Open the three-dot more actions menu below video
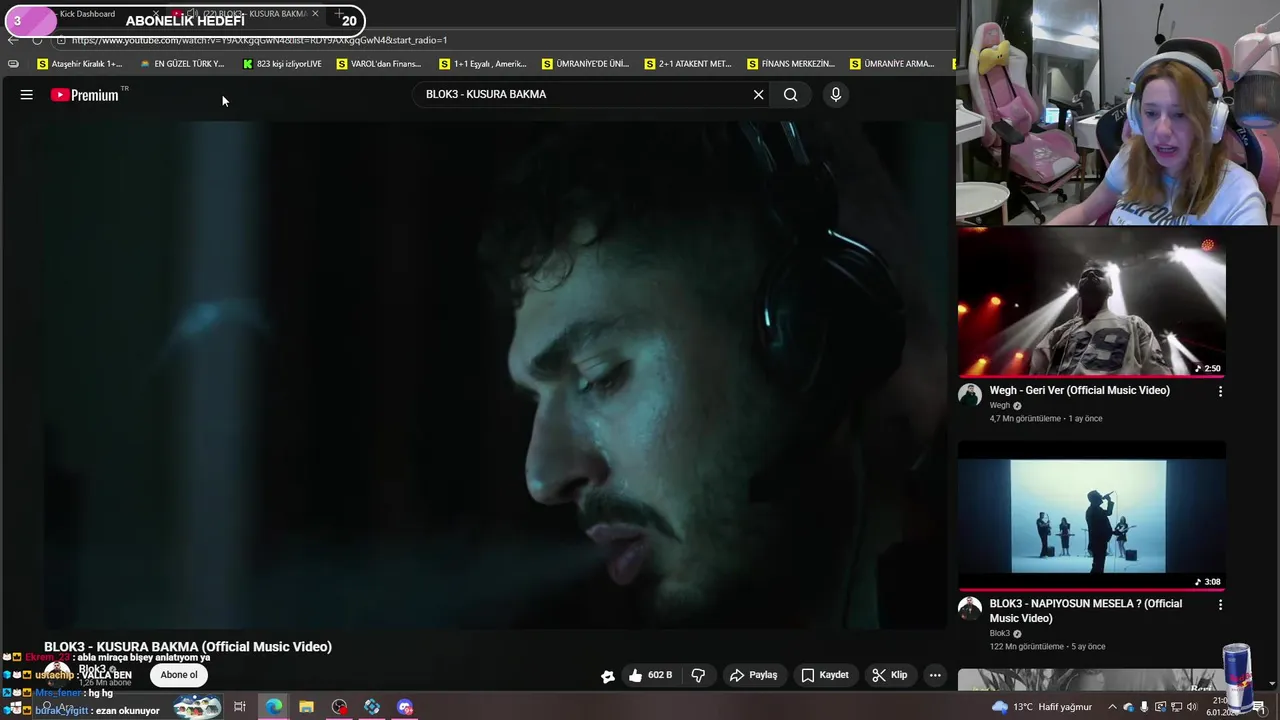 click(x=935, y=675)
